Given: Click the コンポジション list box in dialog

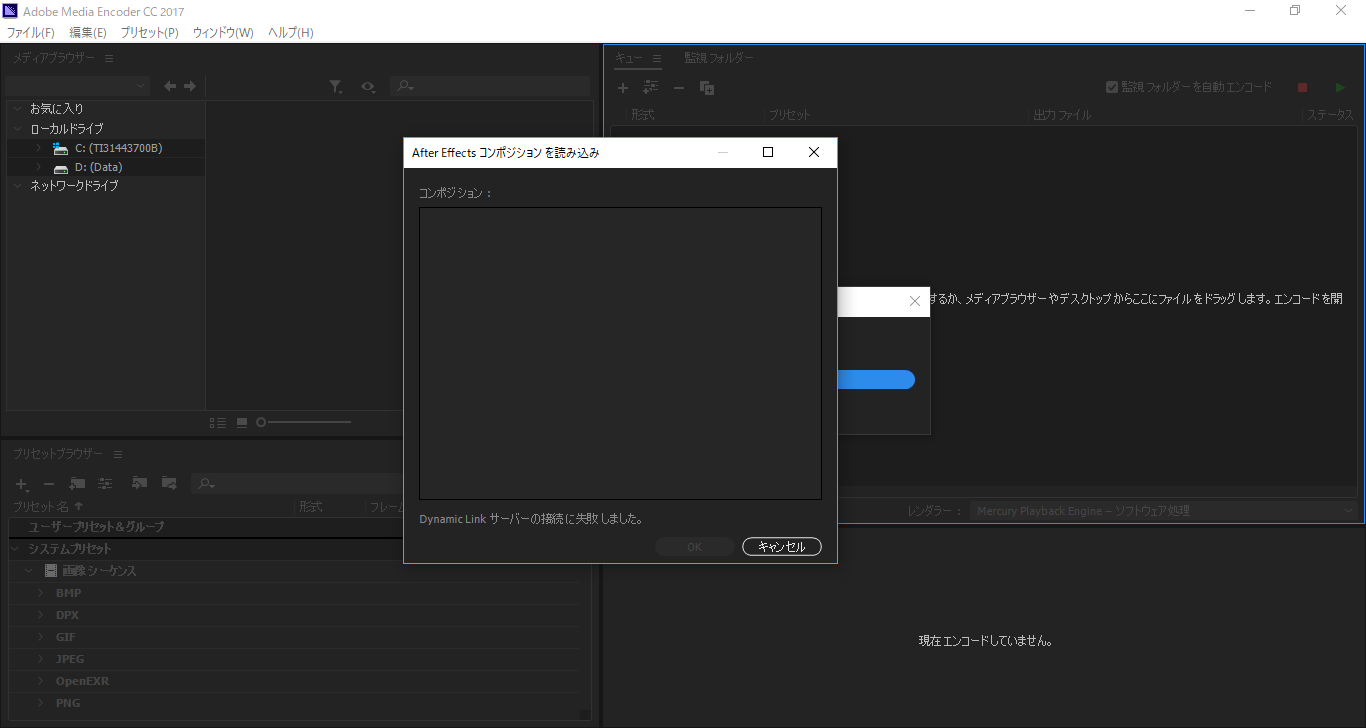Looking at the screenshot, I should pyautogui.click(x=620, y=354).
